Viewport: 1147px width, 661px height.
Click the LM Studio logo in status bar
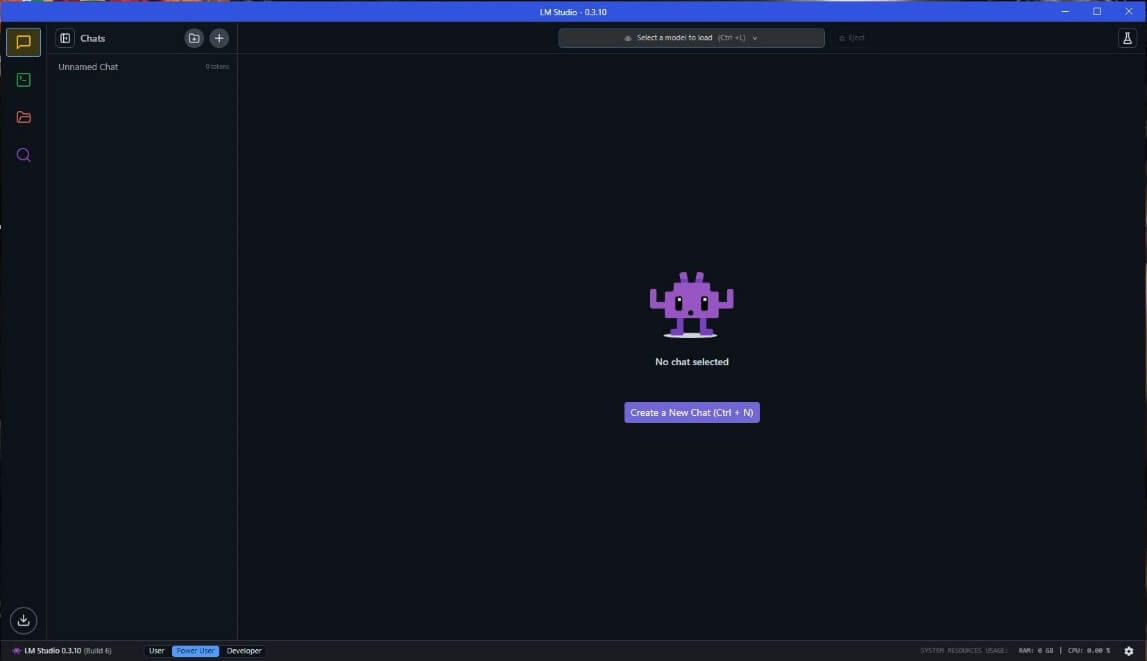point(16,651)
